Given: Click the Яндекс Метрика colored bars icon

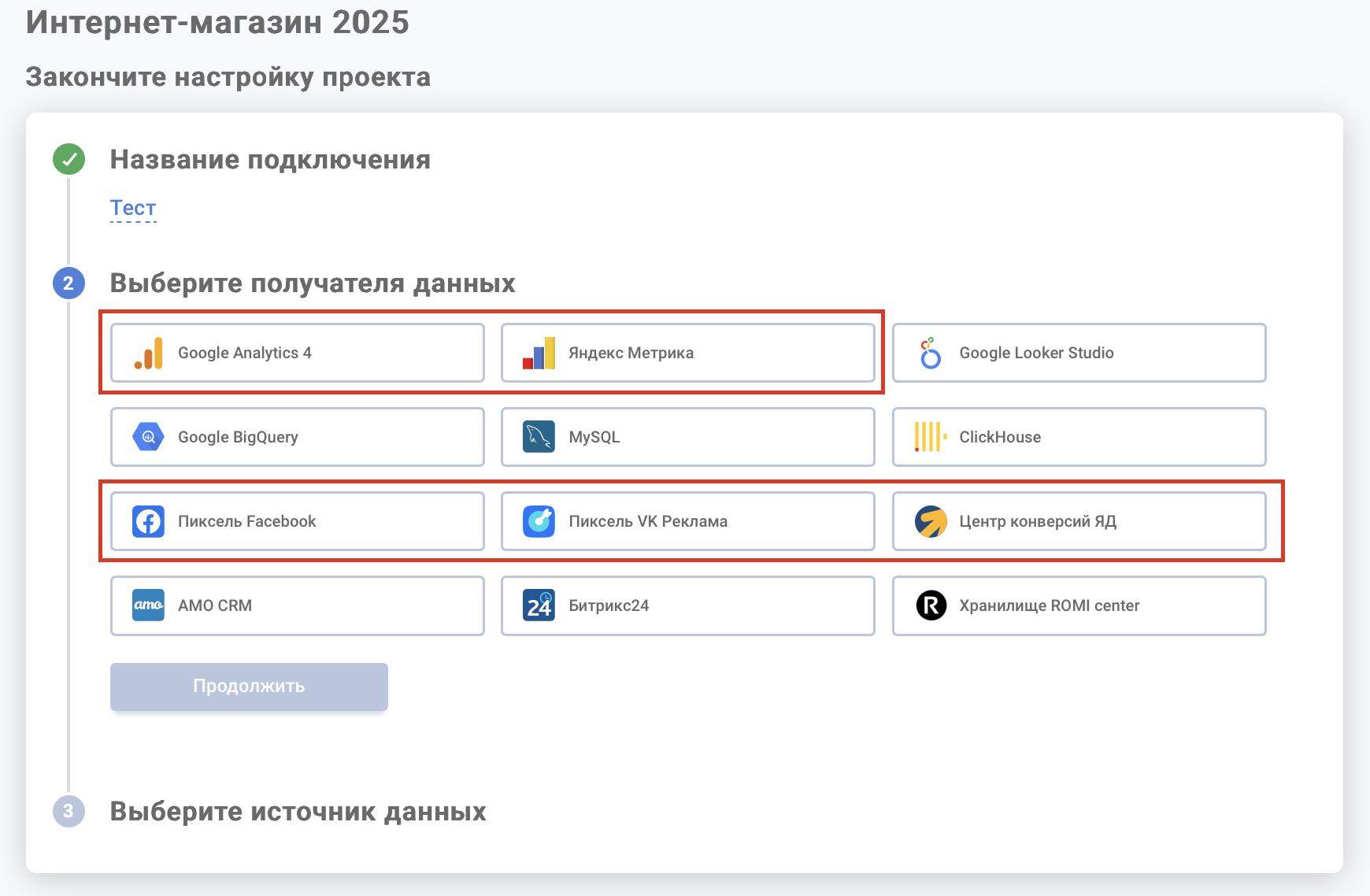Looking at the screenshot, I should pos(539,353).
